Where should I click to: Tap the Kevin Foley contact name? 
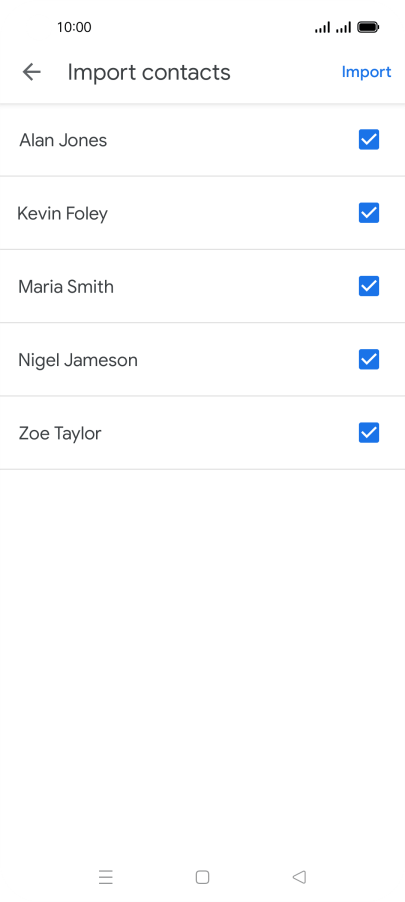tap(63, 213)
